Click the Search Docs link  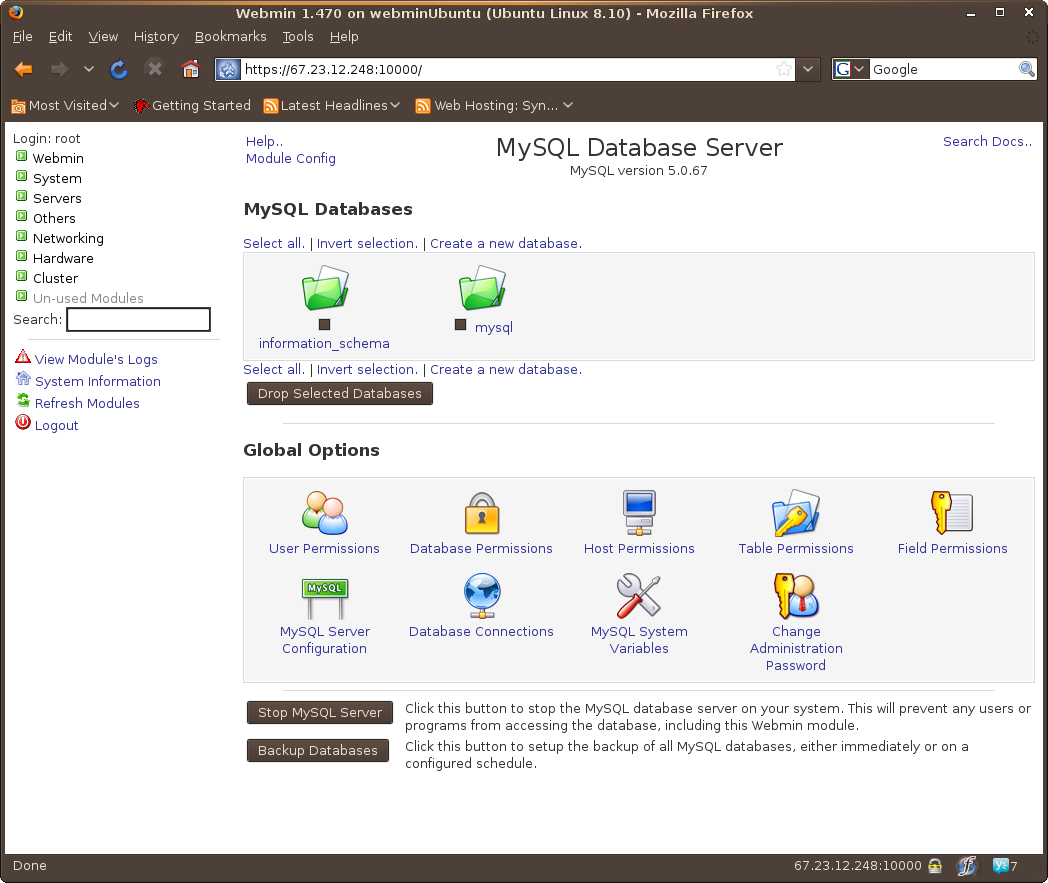[x=987, y=142]
